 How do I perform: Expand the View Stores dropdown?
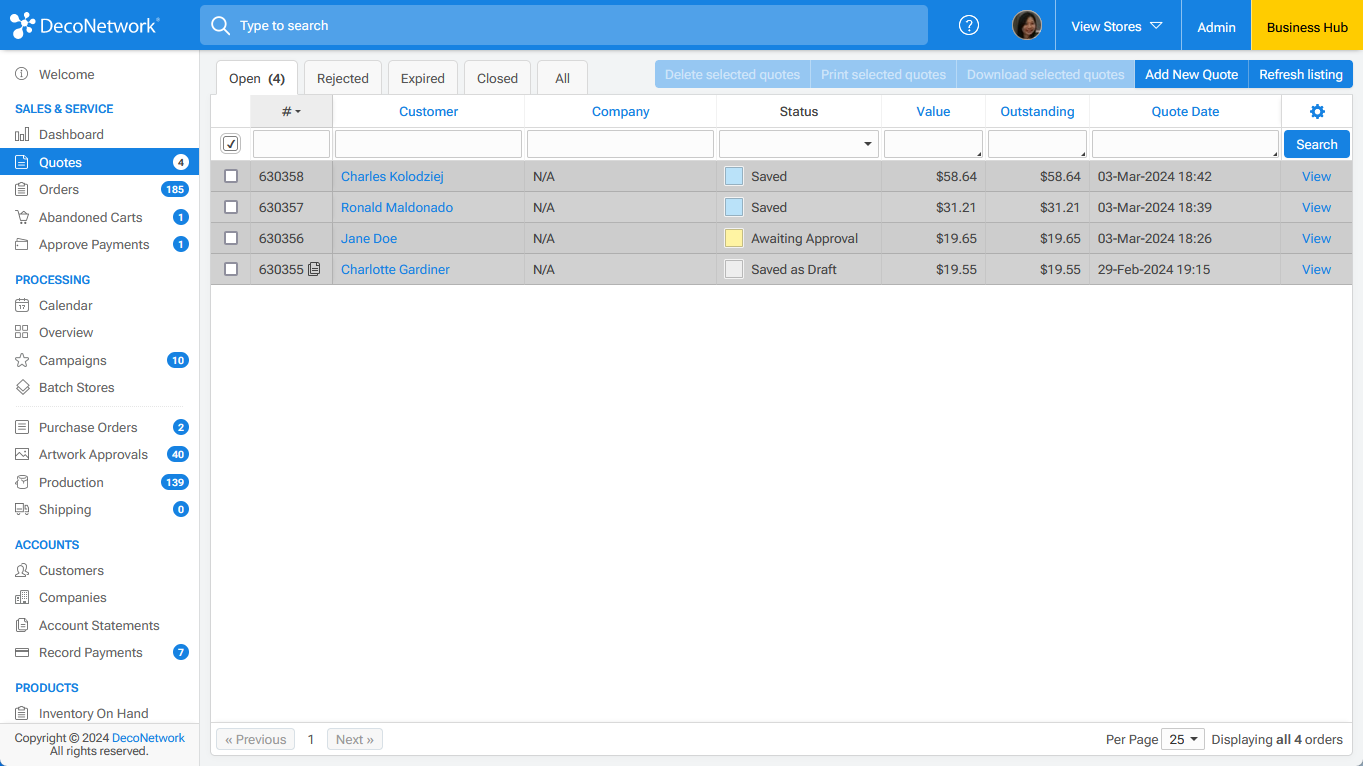click(x=1117, y=26)
